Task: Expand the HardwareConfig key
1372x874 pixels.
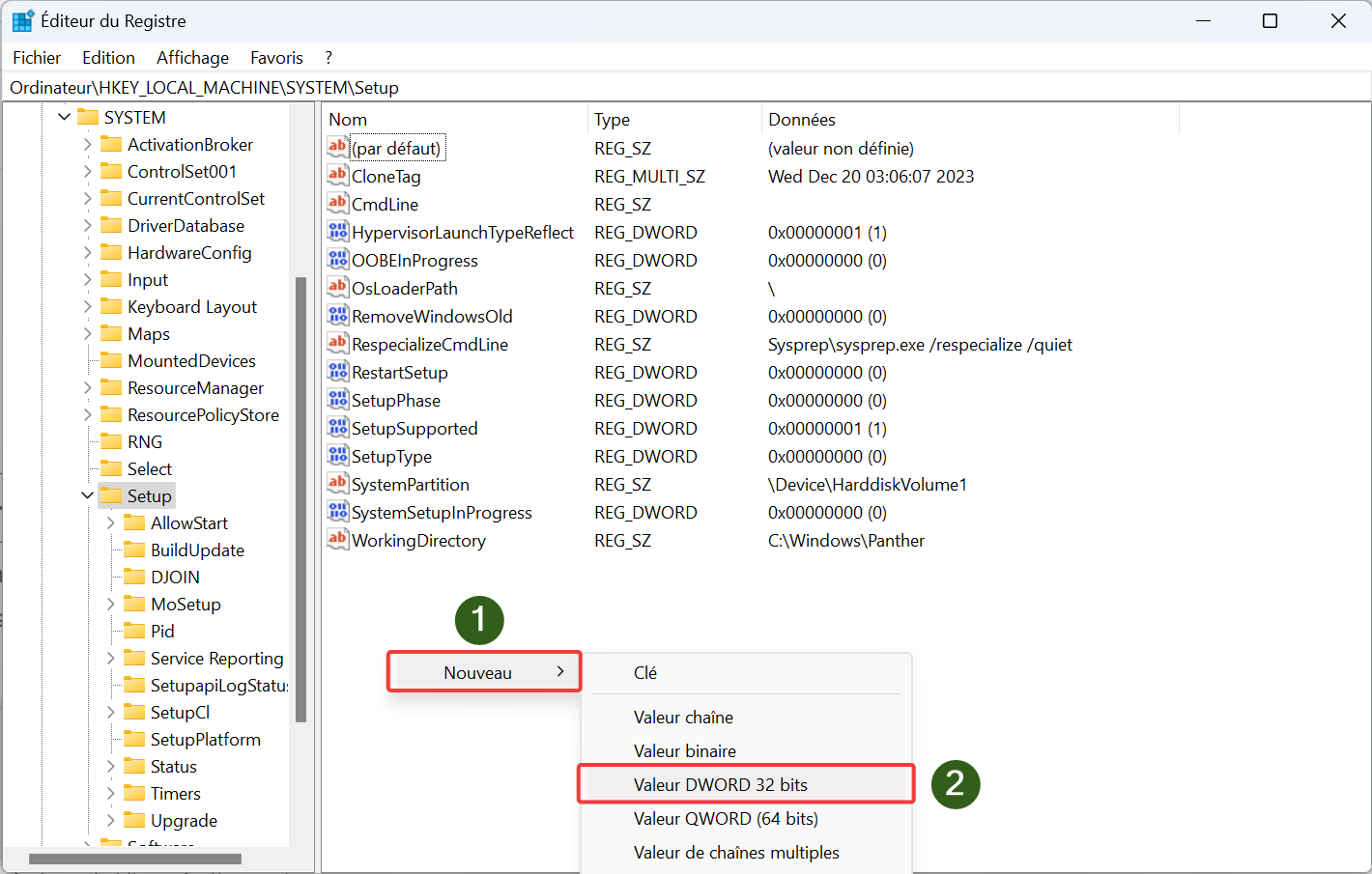Action: click(x=88, y=252)
